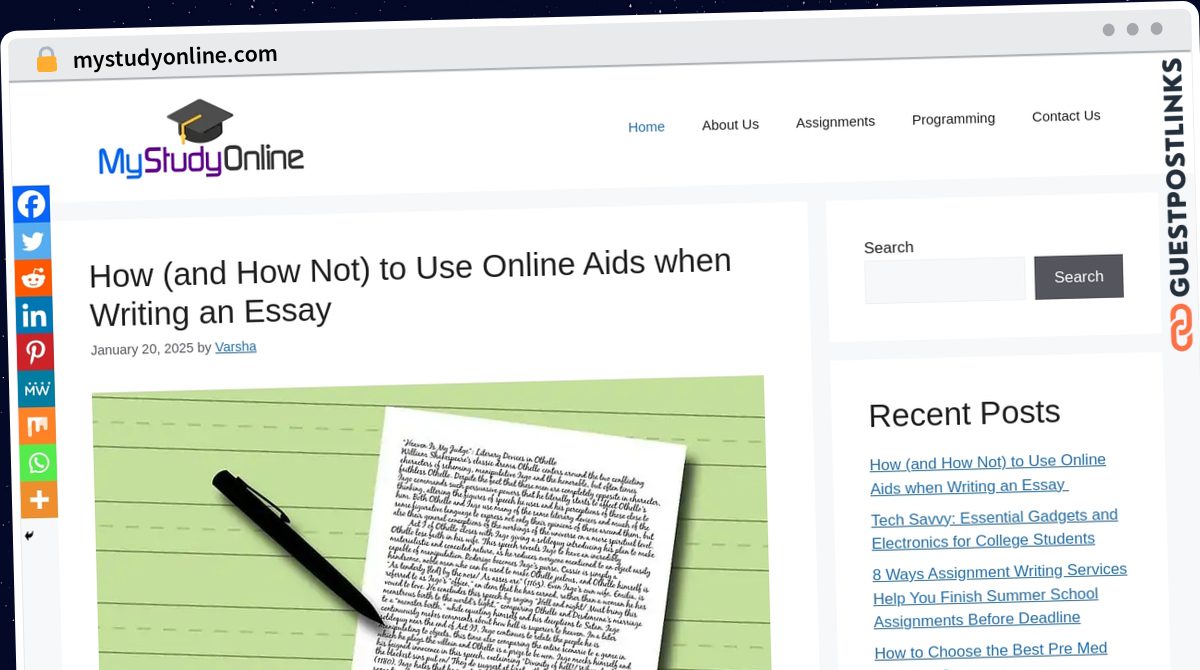Image resolution: width=1200 pixels, height=670 pixels.
Task: Share the article on Pinterest
Action: pos(36,352)
